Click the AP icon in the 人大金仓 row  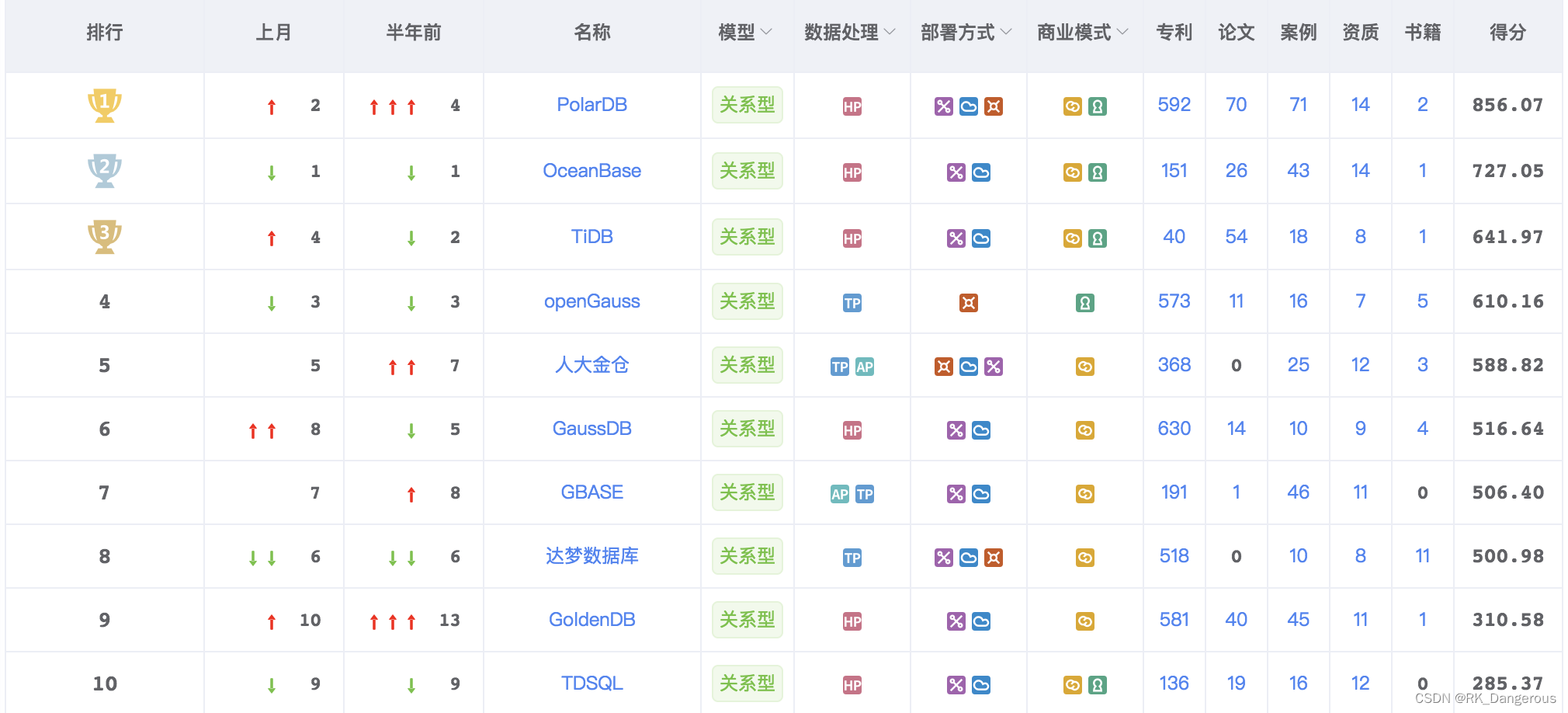865,367
